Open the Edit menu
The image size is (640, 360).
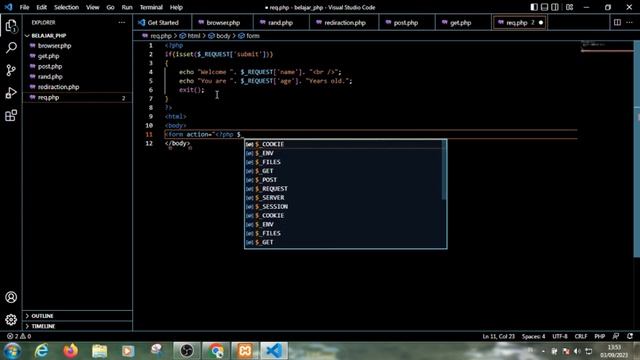pos(41,7)
